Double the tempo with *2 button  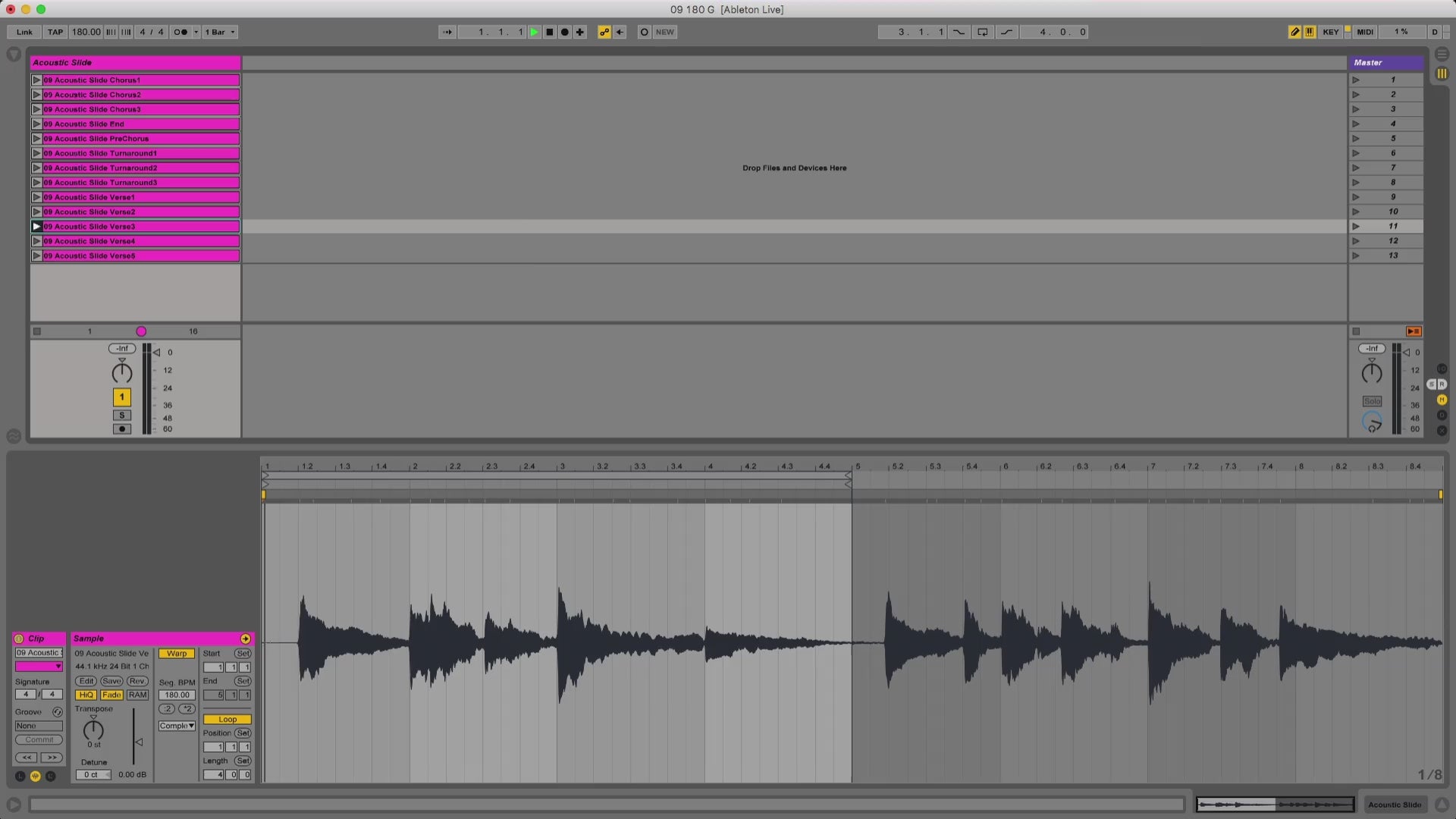pyautogui.click(x=187, y=709)
